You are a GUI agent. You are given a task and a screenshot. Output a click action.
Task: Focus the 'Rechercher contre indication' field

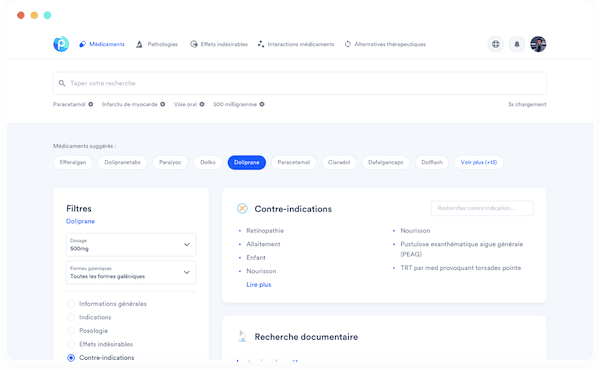(x=482, y=208)
